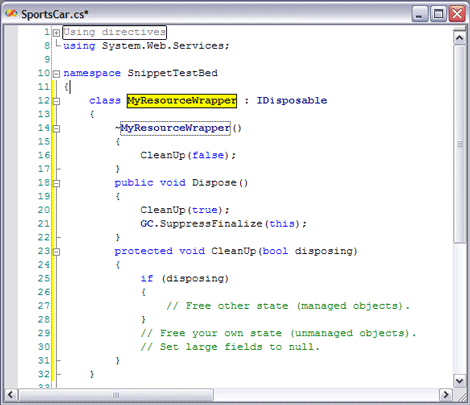Minimize the SportsCar.cs window

pyautogui.click(x=420, y=14)
